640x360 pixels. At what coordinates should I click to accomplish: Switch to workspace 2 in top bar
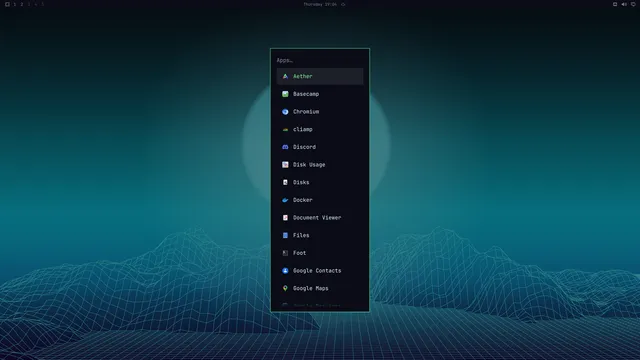tap(22, 4)
